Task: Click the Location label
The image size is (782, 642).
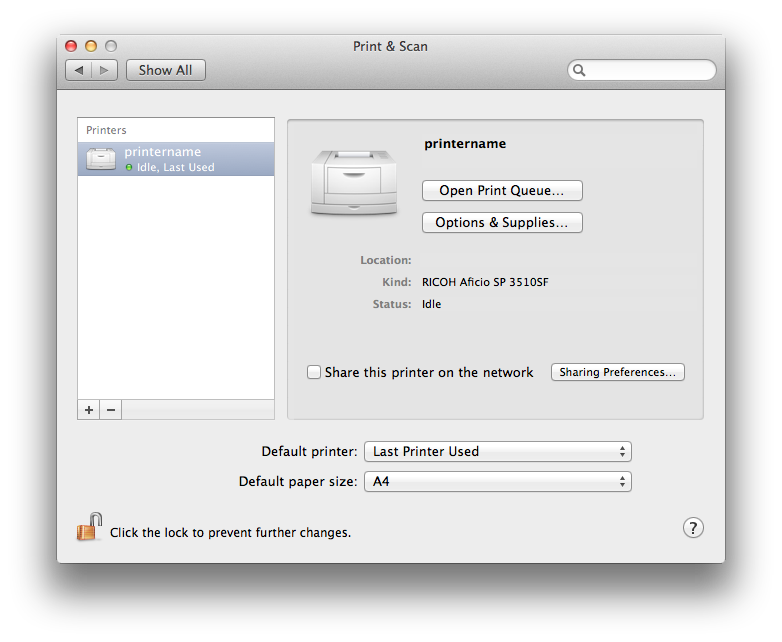Action: (x=386, y=260)
